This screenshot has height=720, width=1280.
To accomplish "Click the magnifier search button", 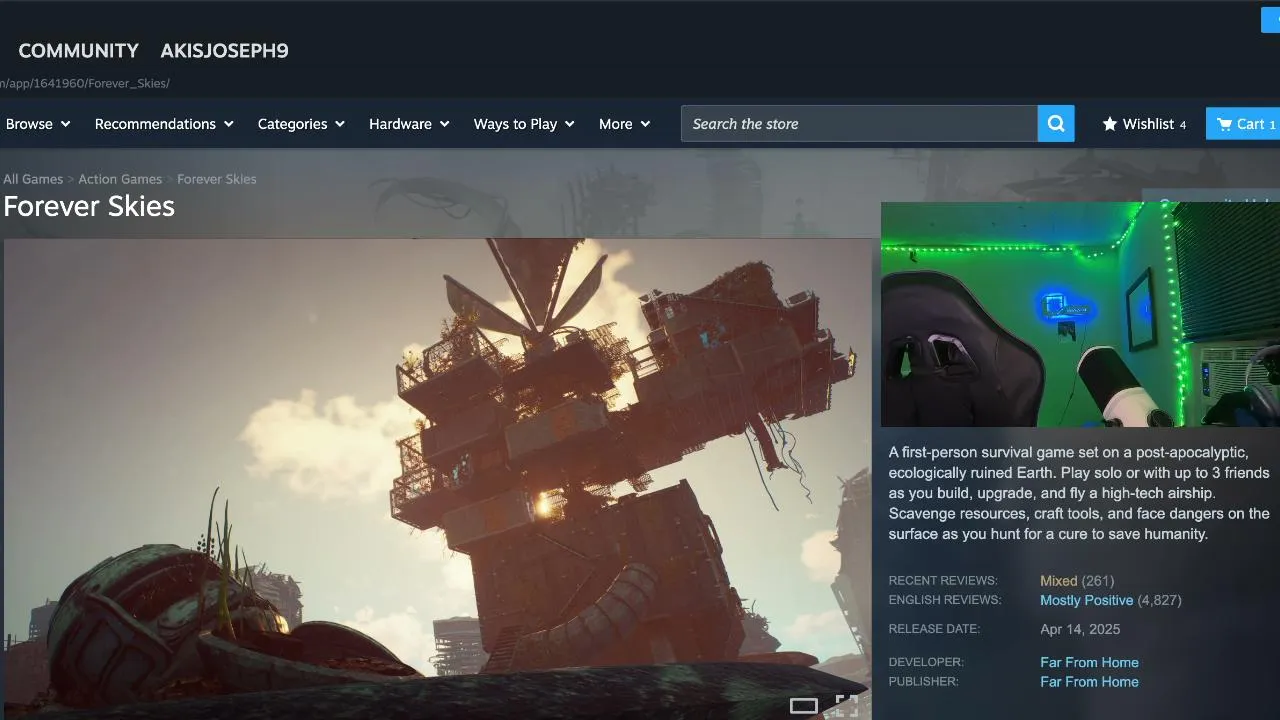I will point(1056,124).
